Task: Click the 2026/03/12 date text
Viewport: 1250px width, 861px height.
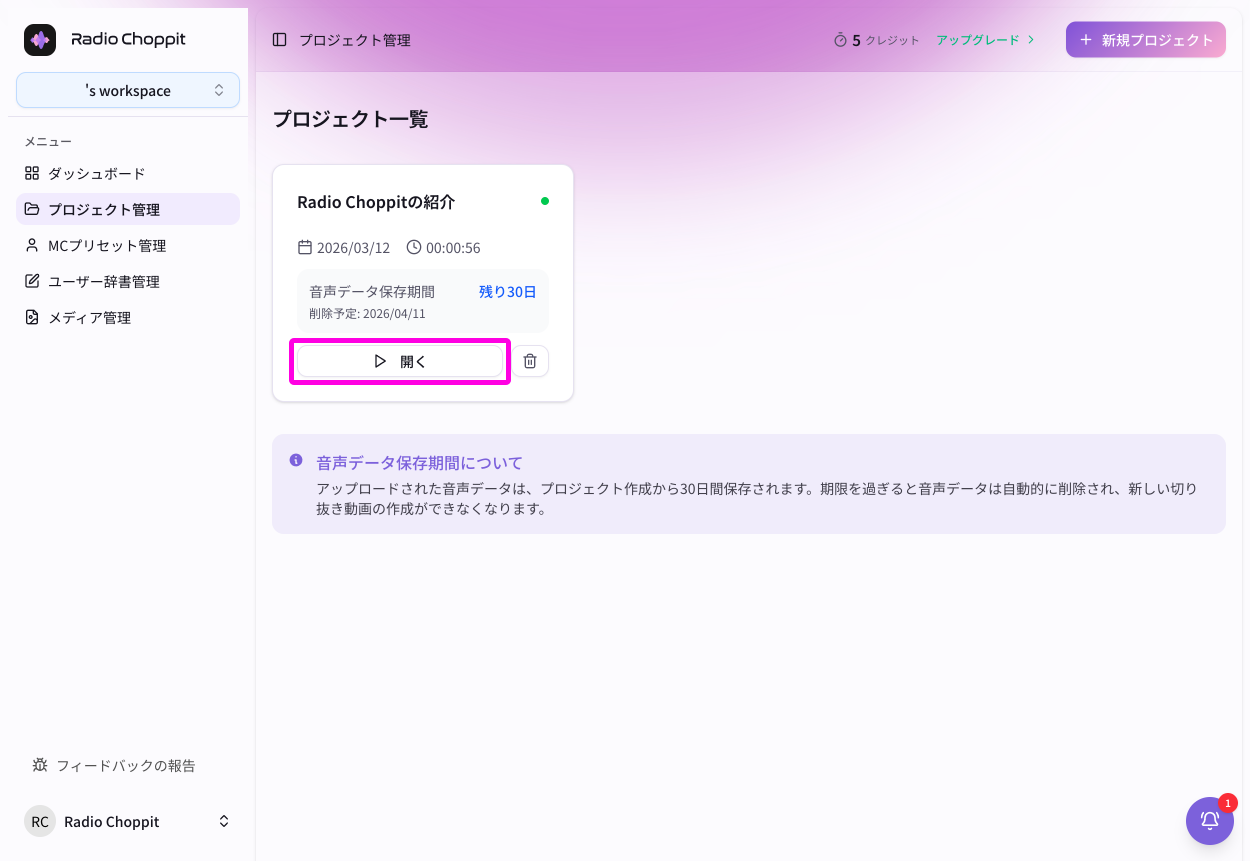Action: point(353,248)
